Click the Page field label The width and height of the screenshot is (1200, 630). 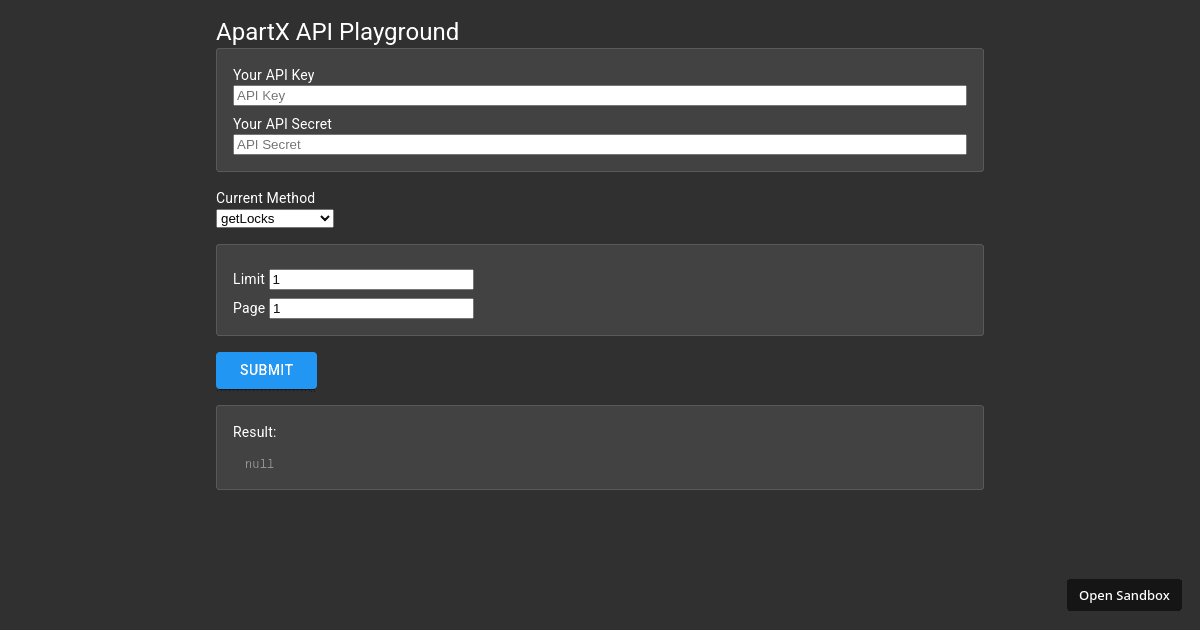tap(249, 308)
